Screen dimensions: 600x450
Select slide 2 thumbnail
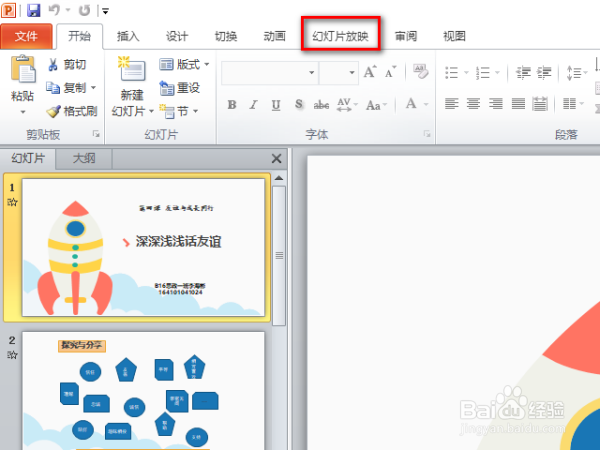(x=143, y=390)
